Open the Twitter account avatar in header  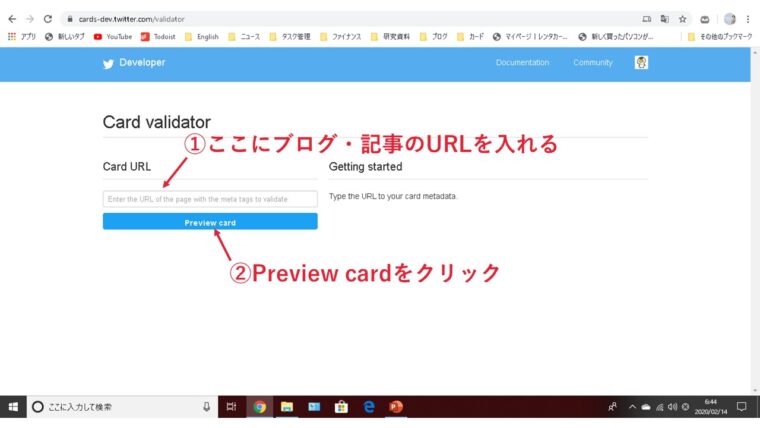[641, 63]
